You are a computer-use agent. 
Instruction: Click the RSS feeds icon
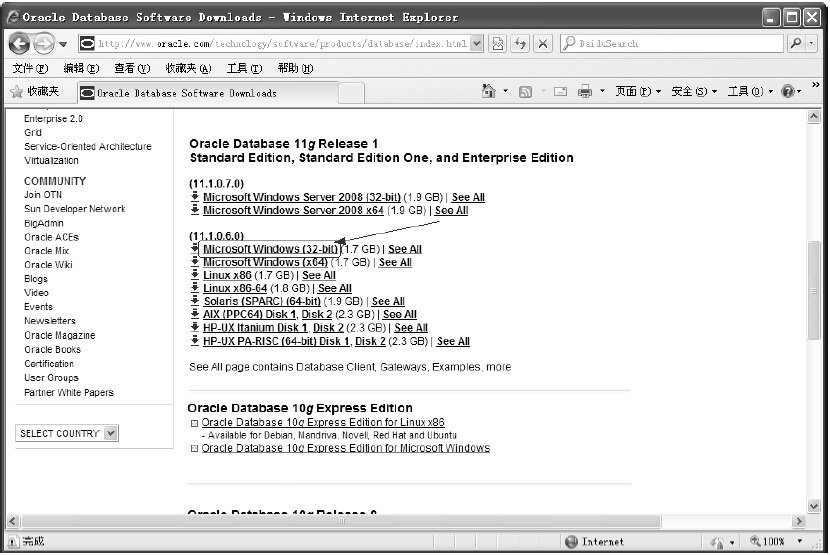point(525,92)
